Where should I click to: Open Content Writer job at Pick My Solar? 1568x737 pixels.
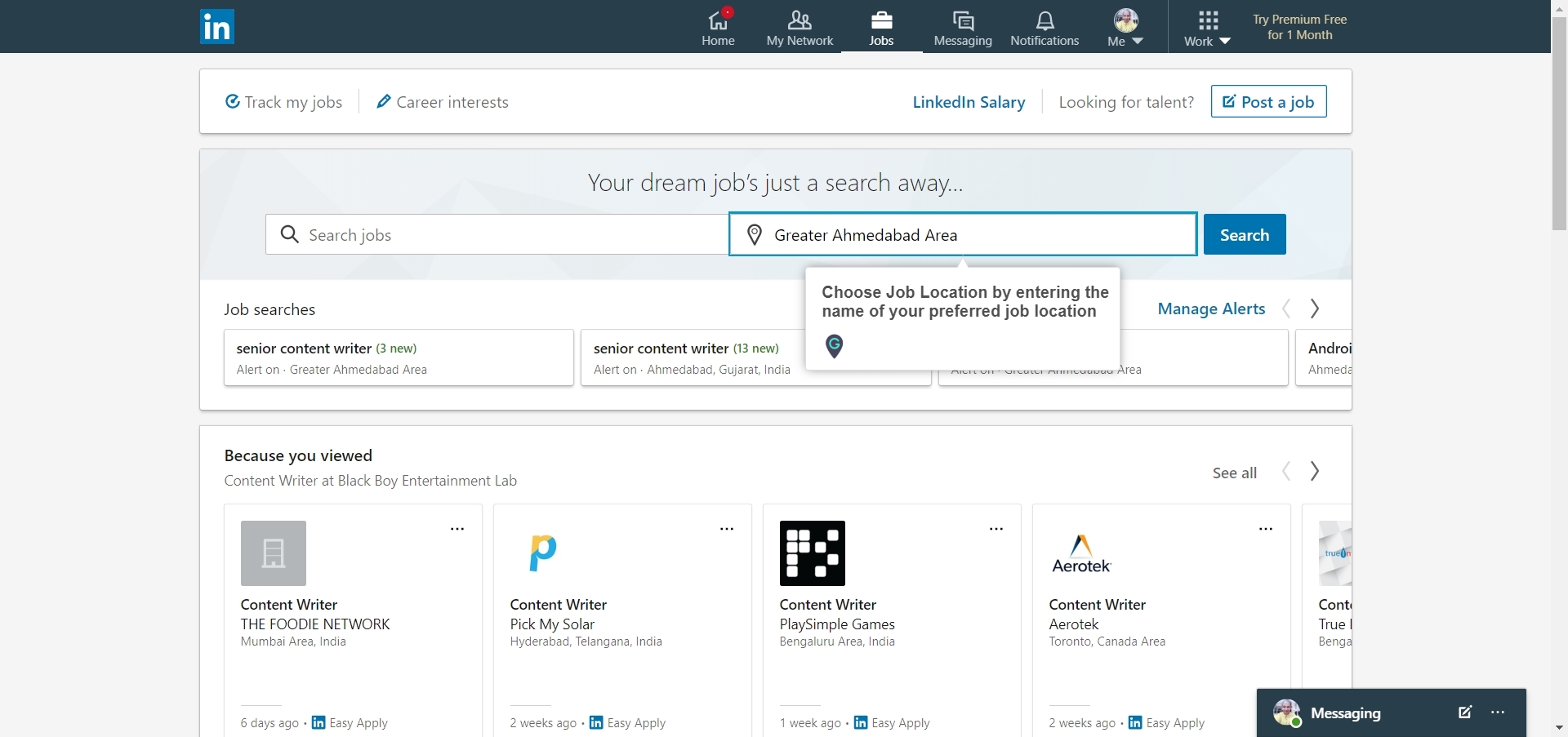559,605
